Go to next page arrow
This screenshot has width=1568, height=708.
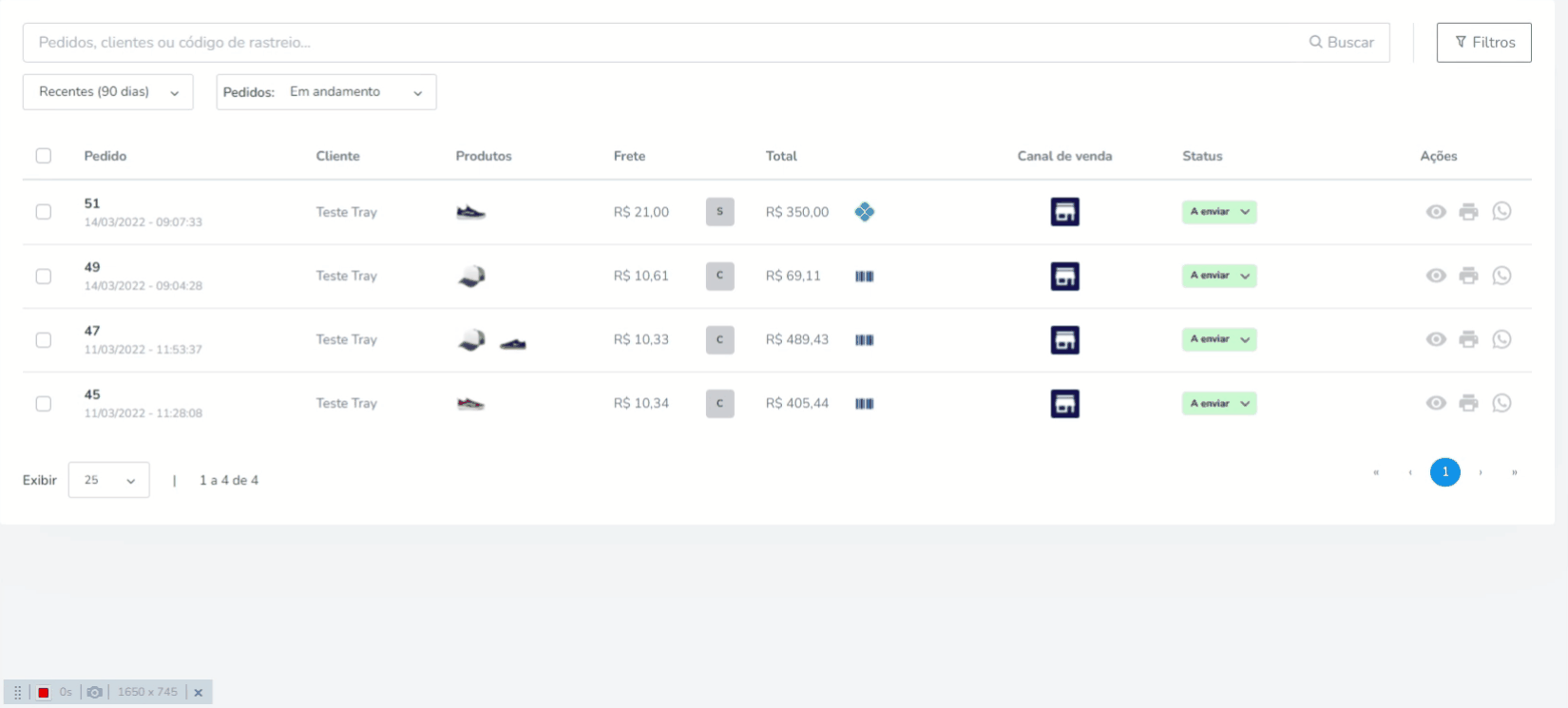1481,472
